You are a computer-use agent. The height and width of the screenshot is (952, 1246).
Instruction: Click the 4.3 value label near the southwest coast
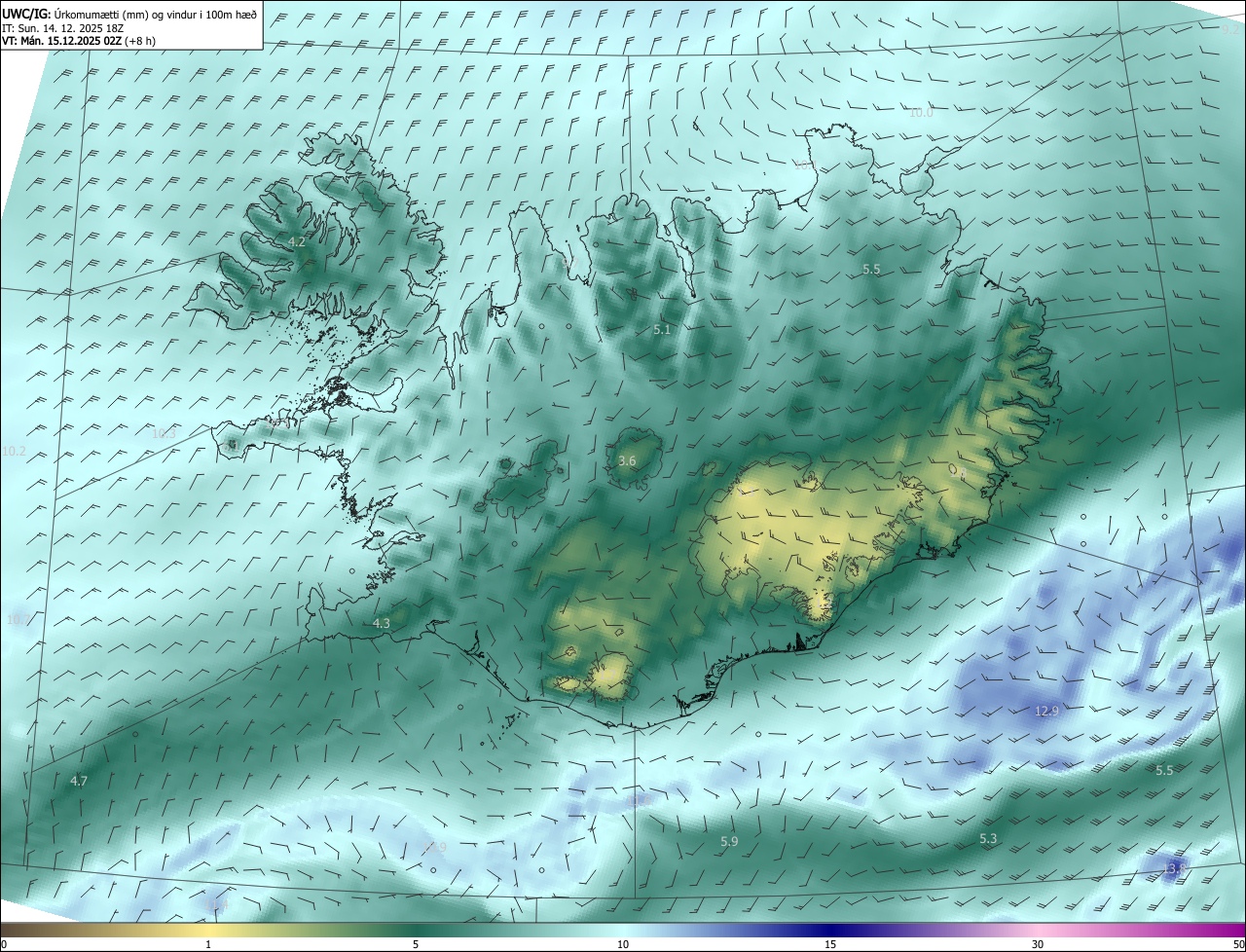[382, 623]
